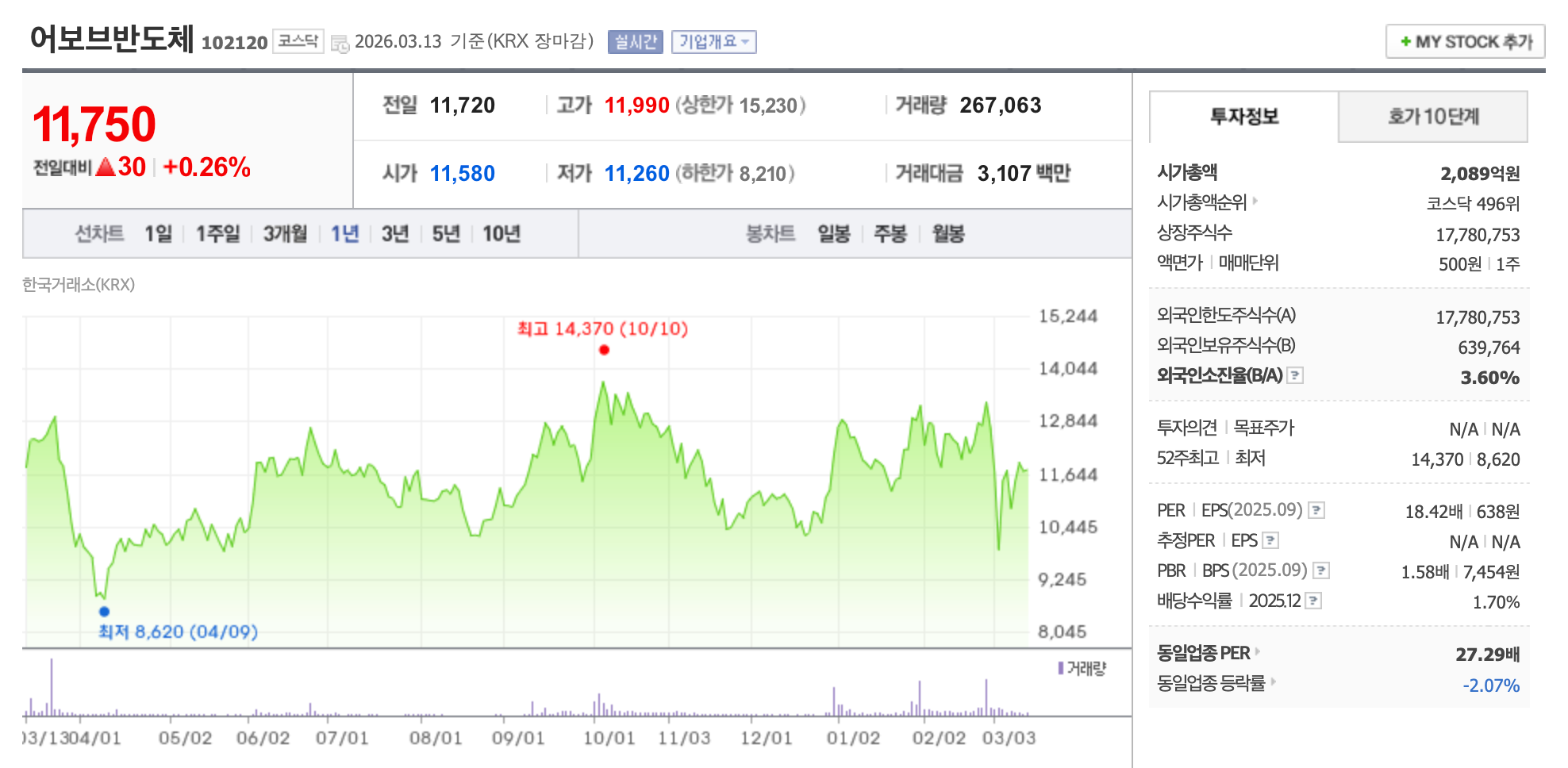This screenshot has height=768, width=1568.
Task: Click the 동일업종 PER value 27.29배
Action: click(x=1487, y=655)
